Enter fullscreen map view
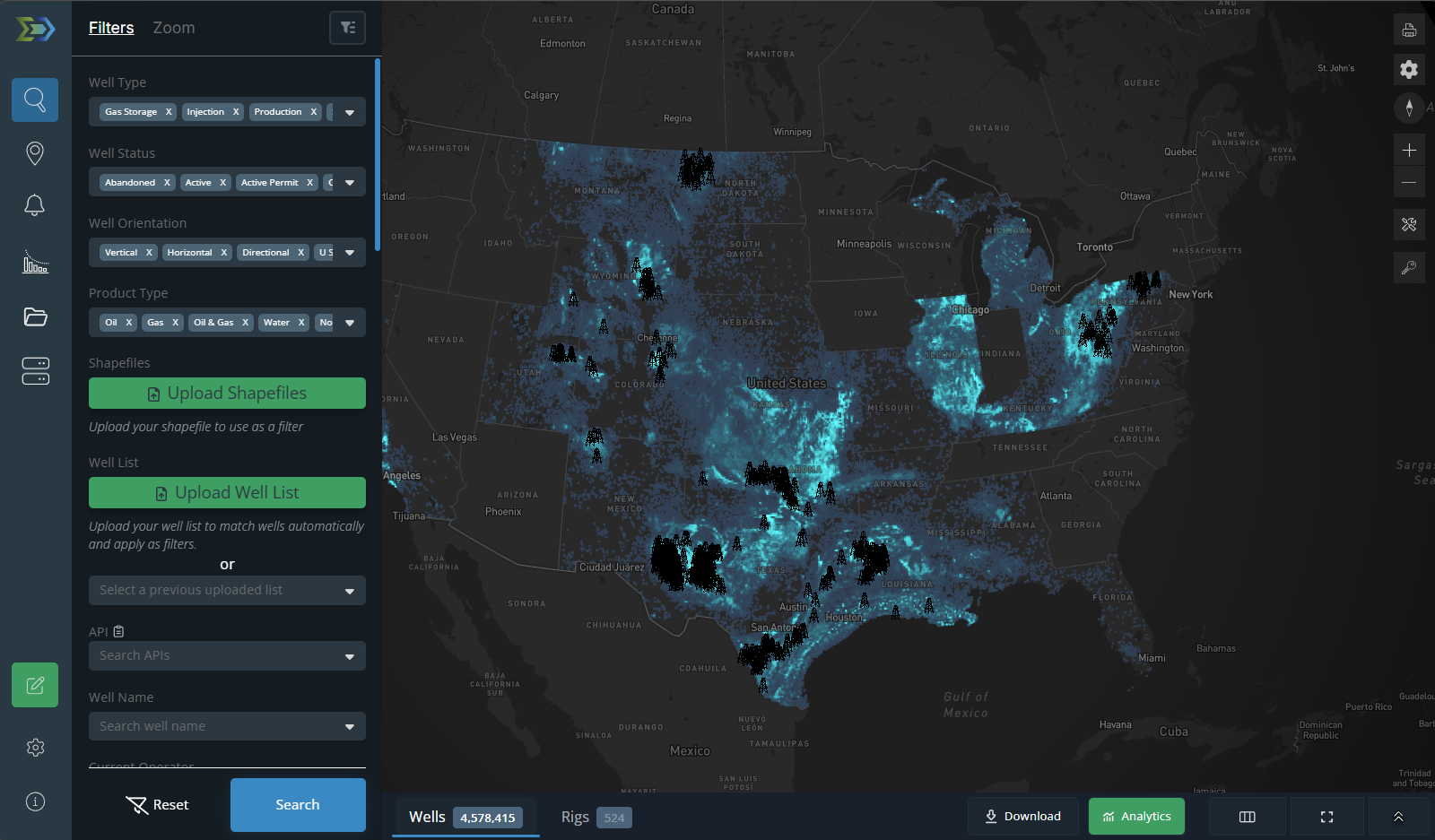Screen dimensions: 1435x840 coord(1326,817)
